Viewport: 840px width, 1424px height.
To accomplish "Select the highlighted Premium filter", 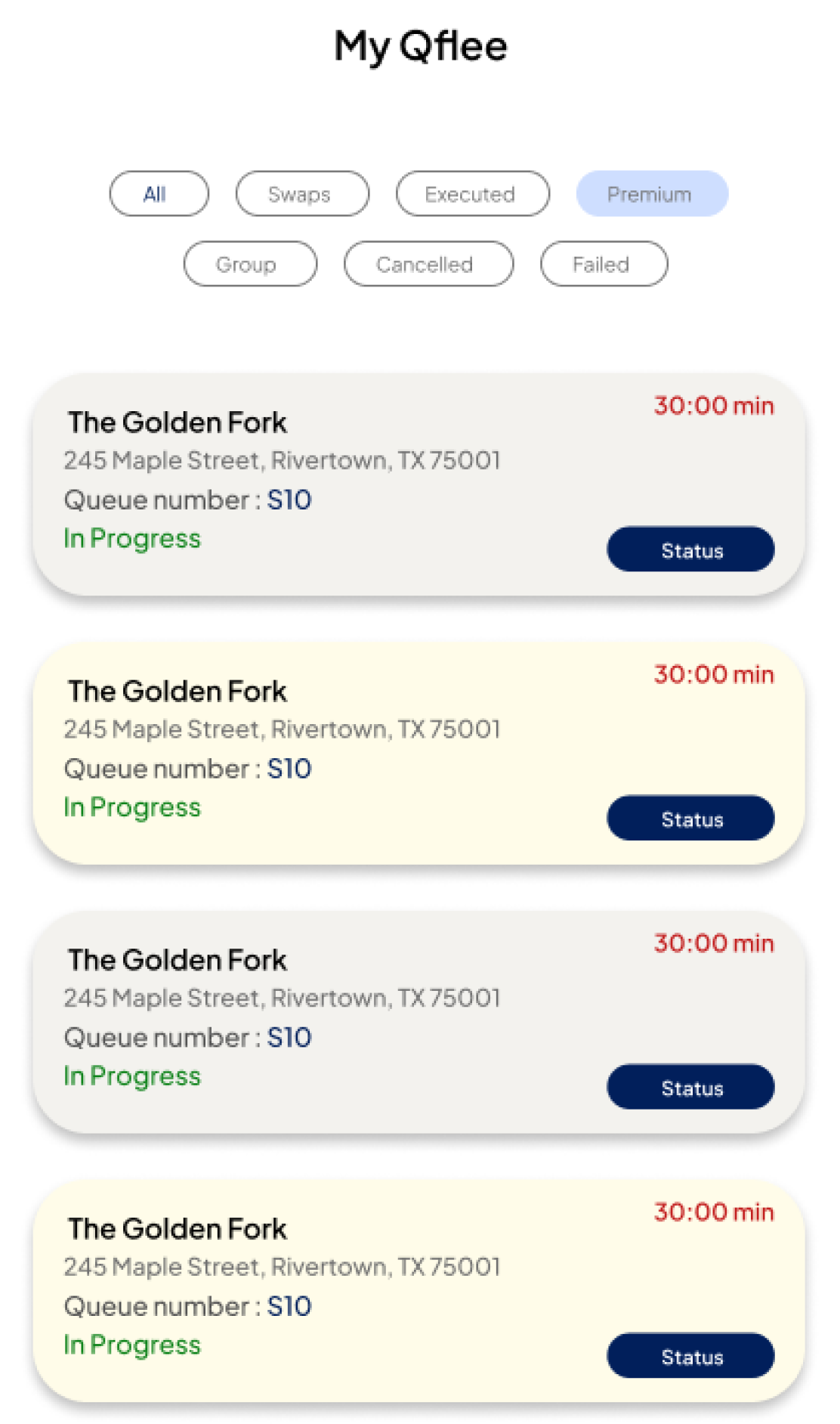I will click(x=651, y=194).
